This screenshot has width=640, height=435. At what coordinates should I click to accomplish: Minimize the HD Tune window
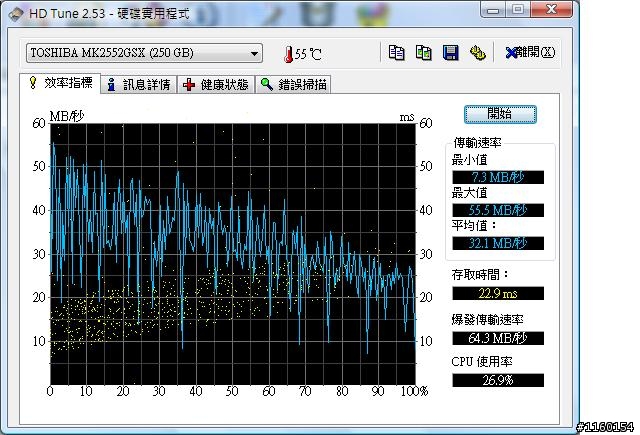click(x=493, y=9)
